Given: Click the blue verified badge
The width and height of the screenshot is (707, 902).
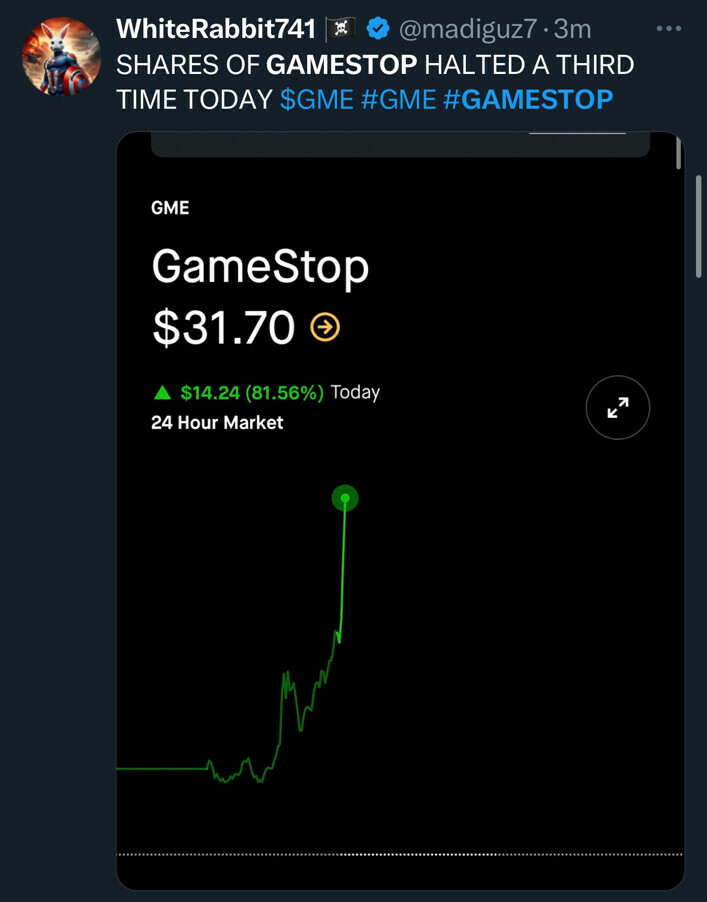Looking at the screenshot, I should [x=378, y=30].
